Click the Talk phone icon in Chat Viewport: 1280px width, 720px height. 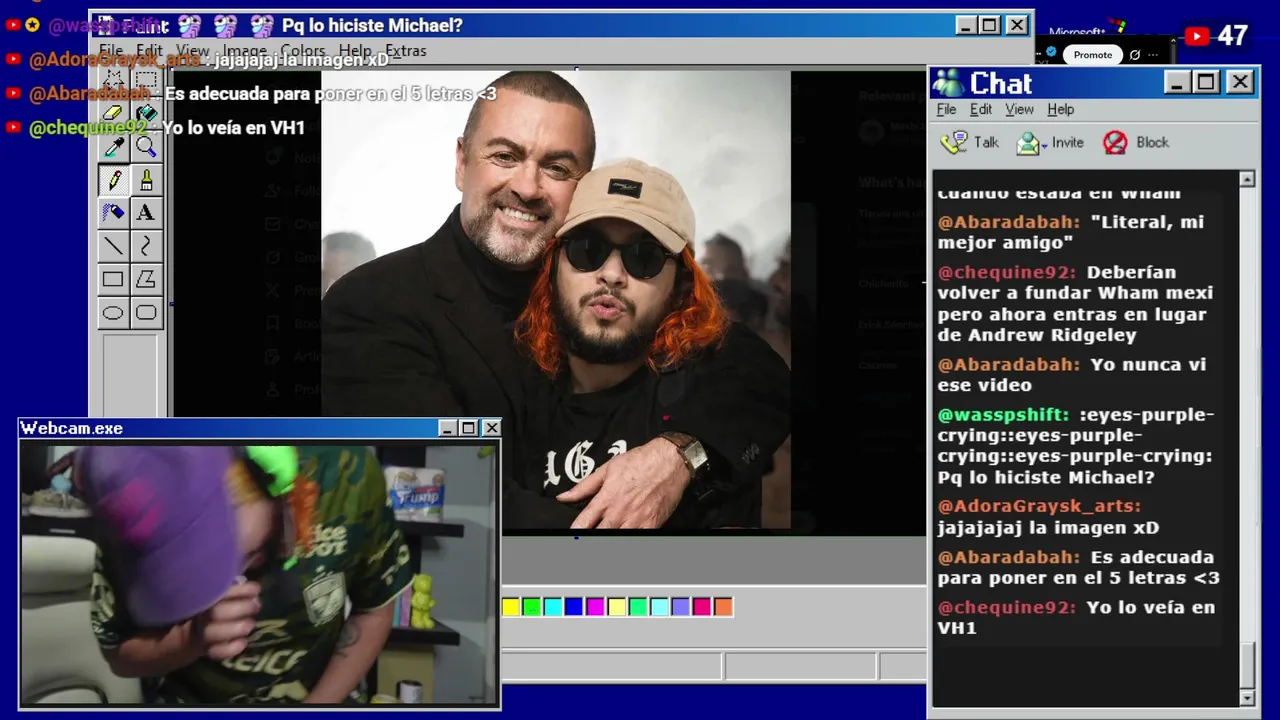[954, 142]
